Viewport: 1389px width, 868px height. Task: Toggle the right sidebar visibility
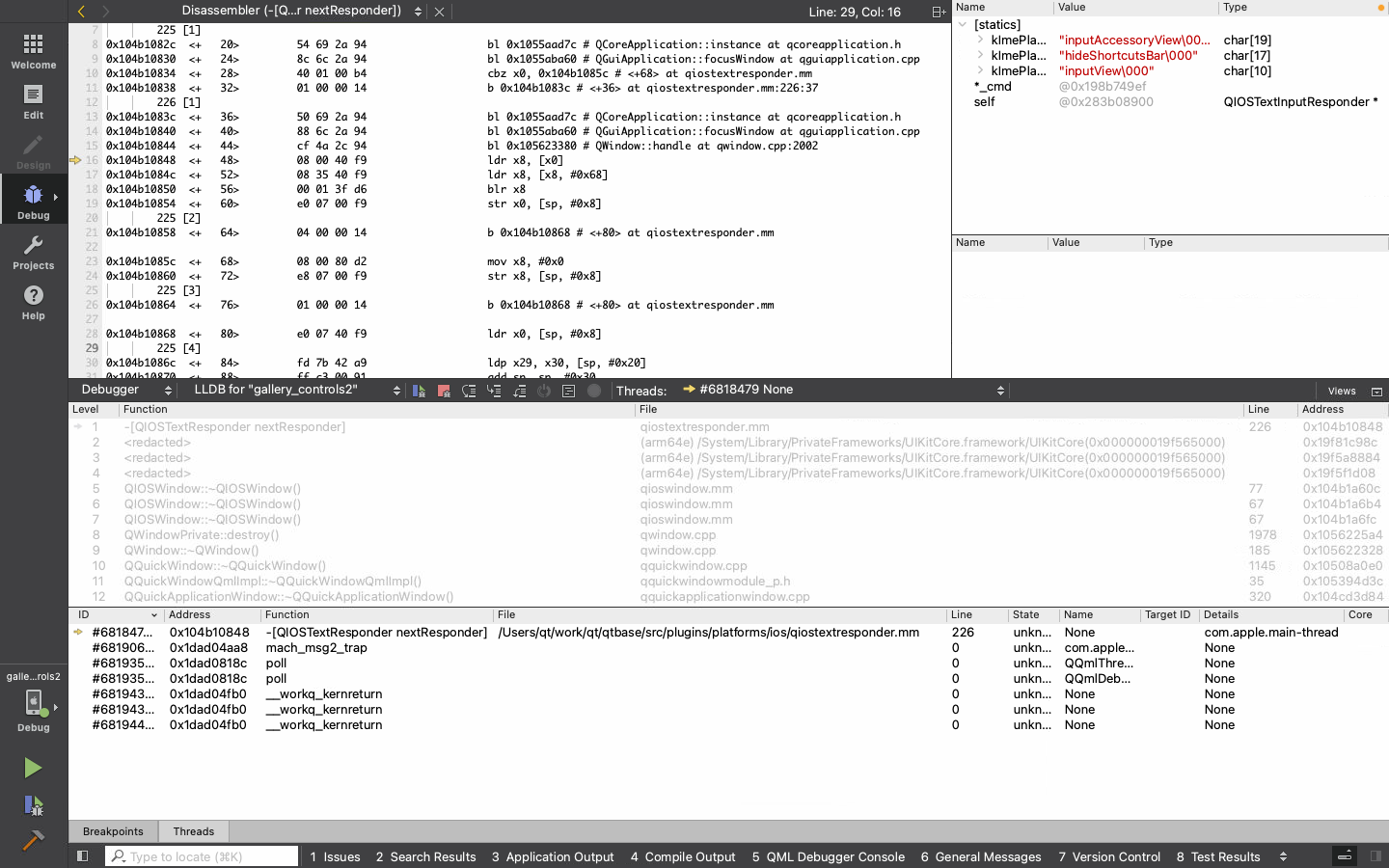(x=1375, y=856)
